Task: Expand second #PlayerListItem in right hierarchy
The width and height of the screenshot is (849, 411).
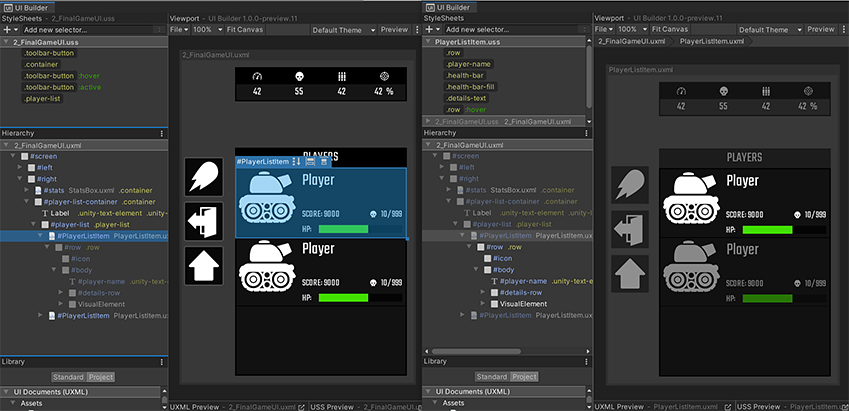Action: (x=462, y=315)
